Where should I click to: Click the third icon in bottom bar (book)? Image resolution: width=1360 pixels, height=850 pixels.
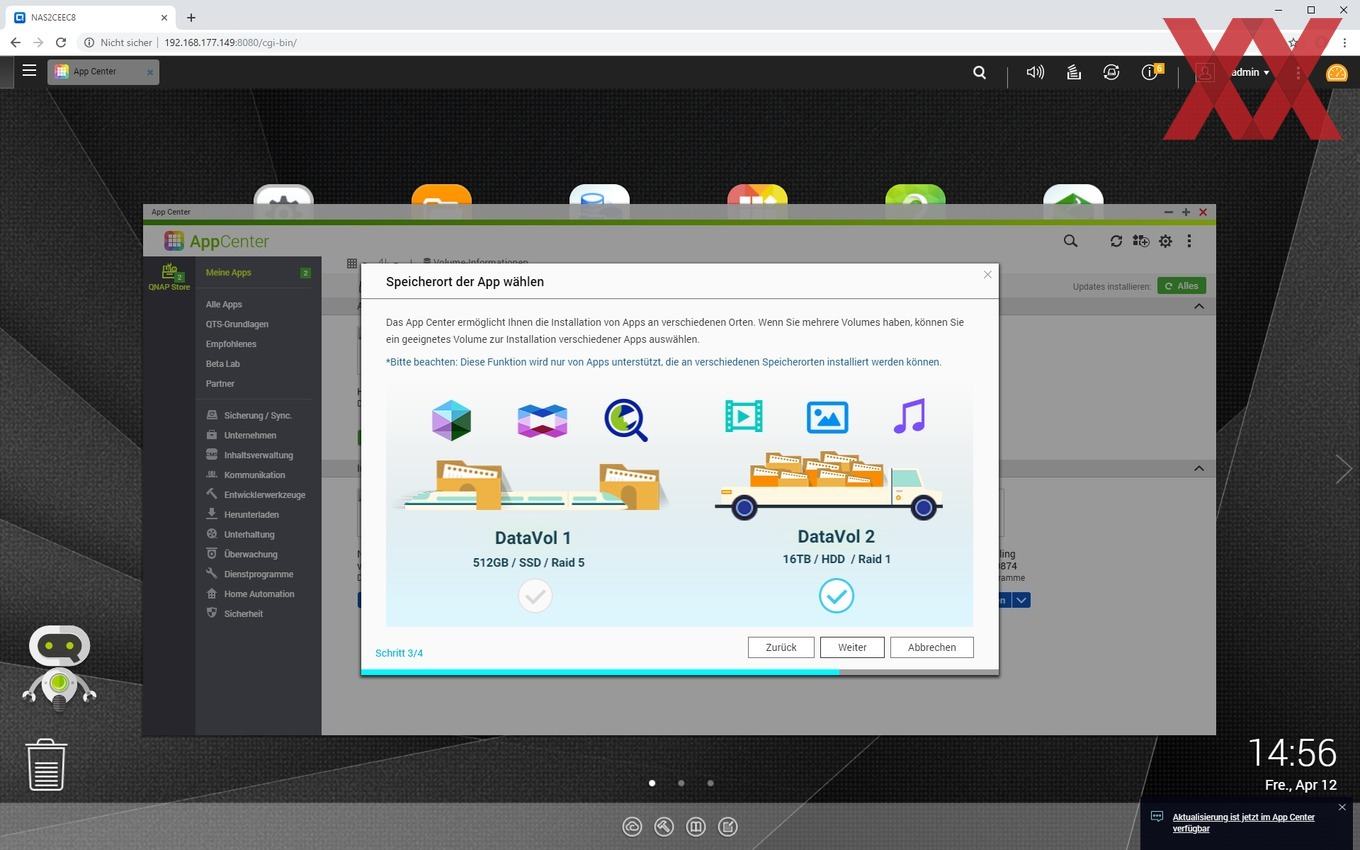pos(696,826)
